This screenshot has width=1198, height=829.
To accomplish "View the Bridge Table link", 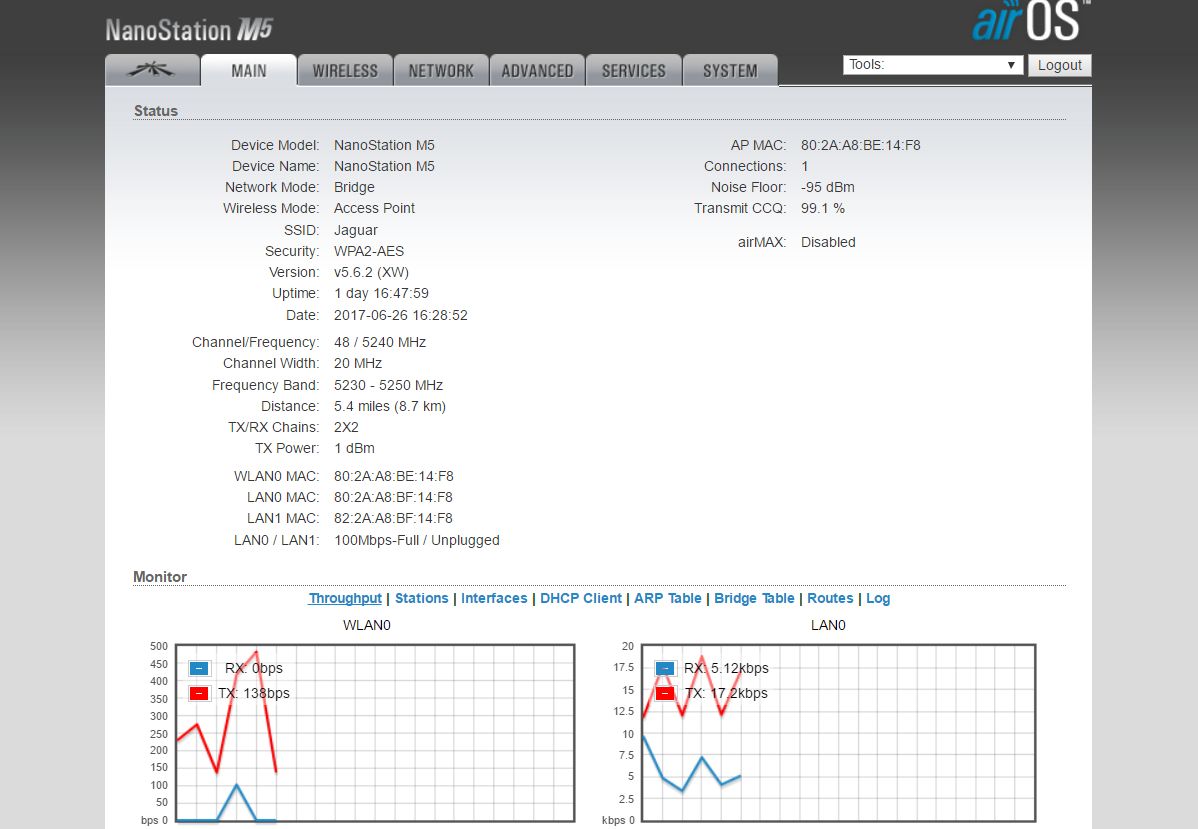I will [x=754, y=598].
